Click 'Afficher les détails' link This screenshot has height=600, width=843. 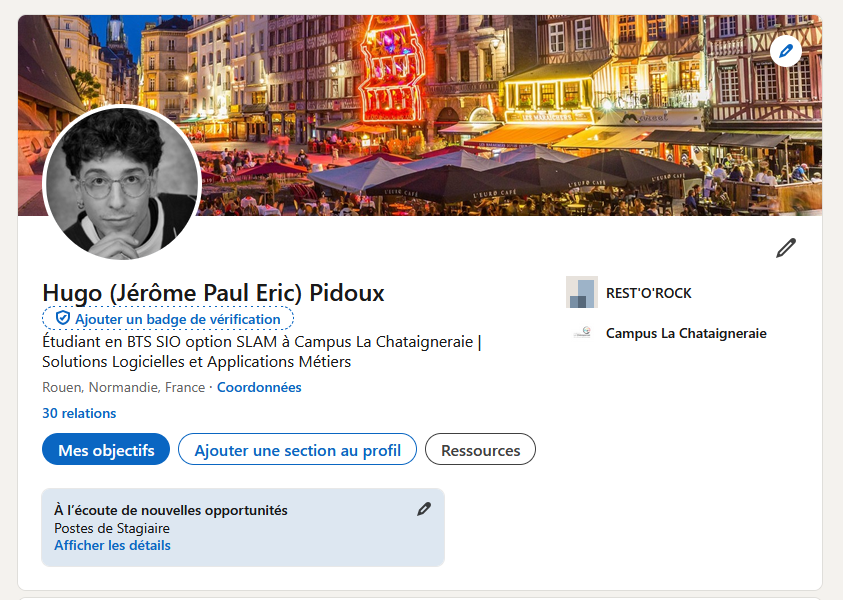coord(112,545)
